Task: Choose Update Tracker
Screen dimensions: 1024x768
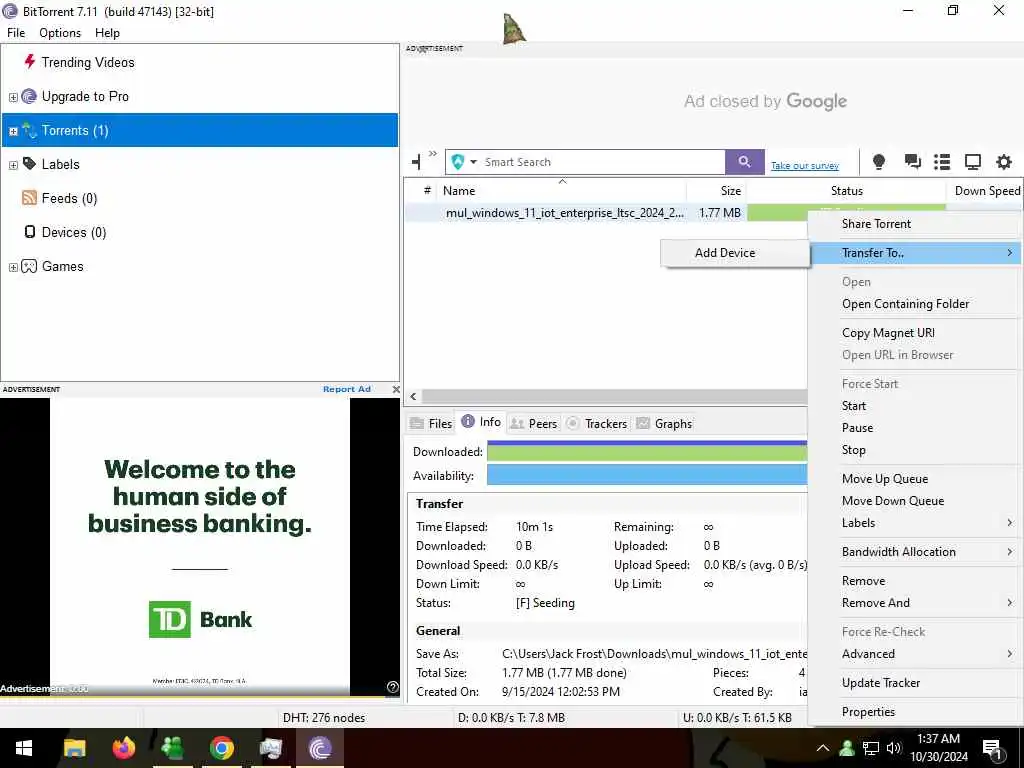Action: (x=914, y=682)
